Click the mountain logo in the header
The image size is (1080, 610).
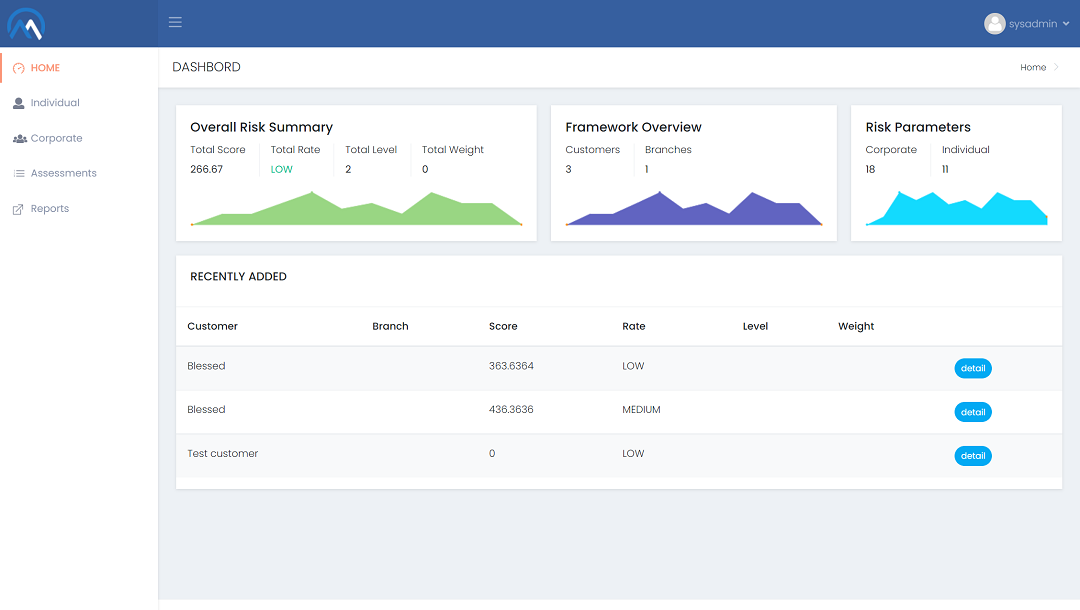(26, 23)
